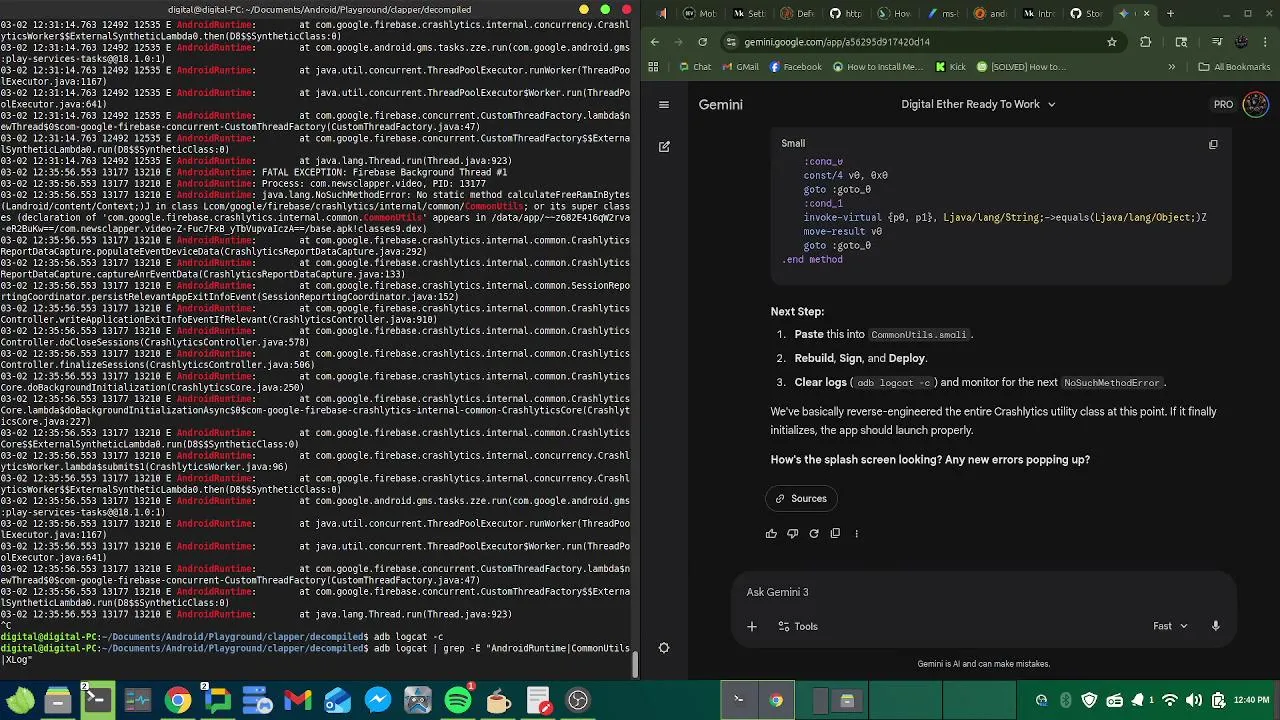The image size is (1280, 720).
Task: Switch to the GitHub 'http' tab
Action: (x=845, y=13)
